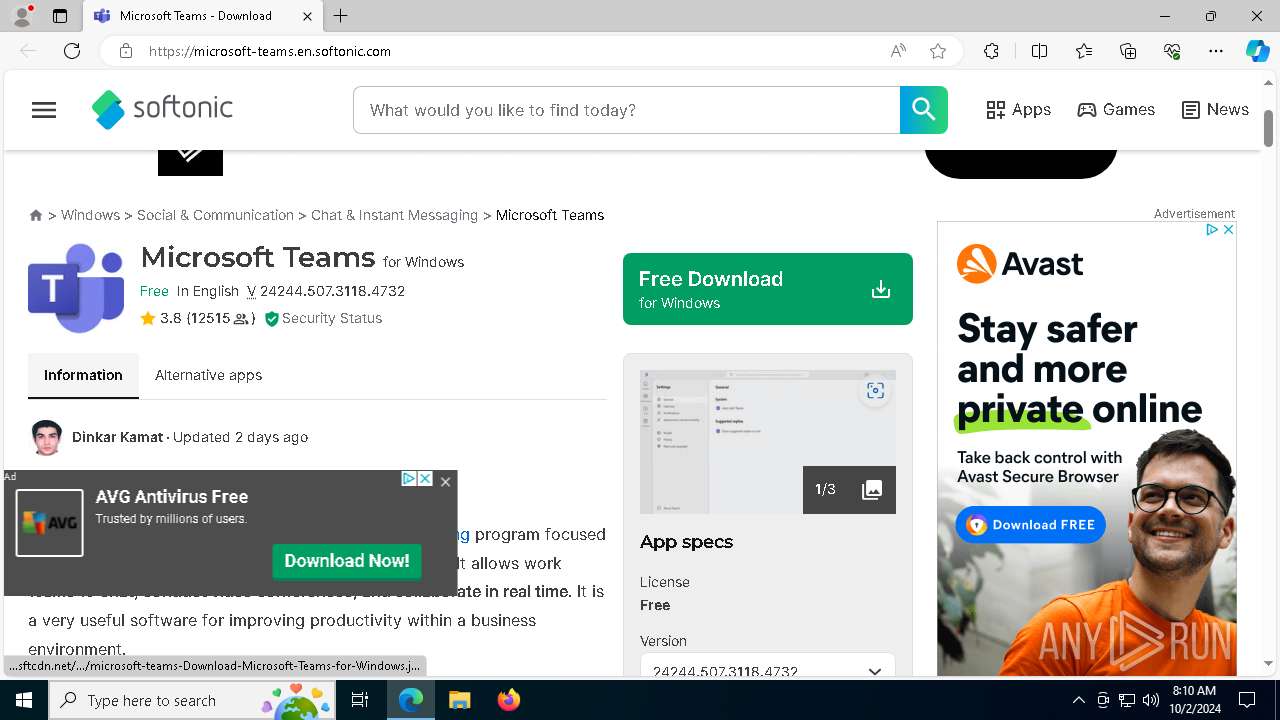Close the AVG Antivirus ad

pos(445,481)
